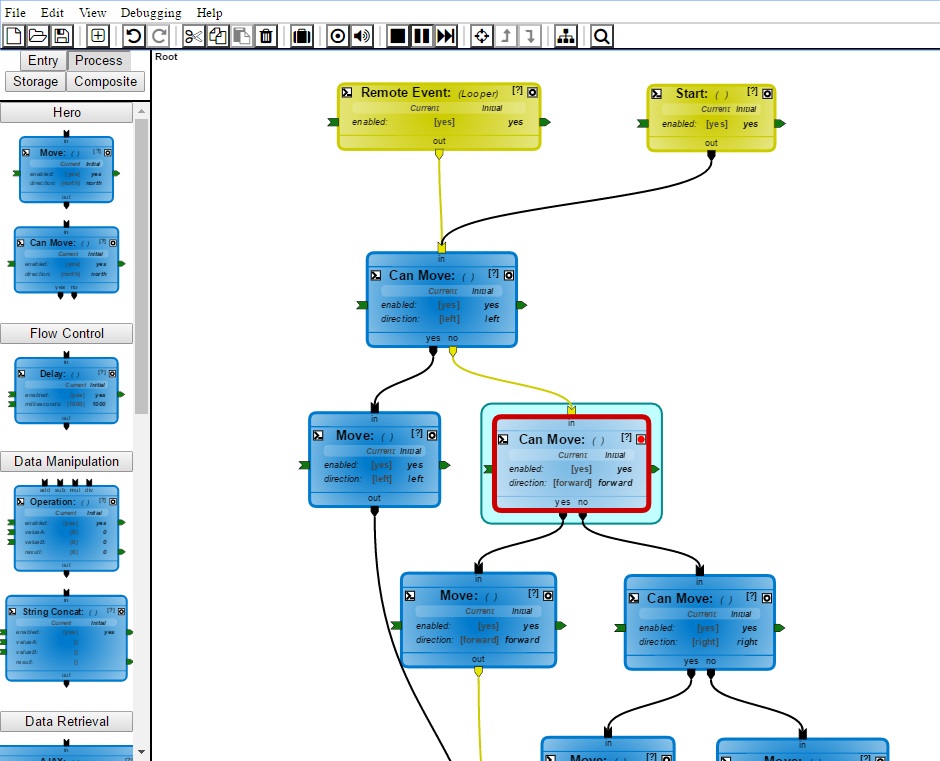Viewport: 940px width, 761px height.
Task: Click the hierarchy tree toolbar icon
Action: [x=566, y=36]
